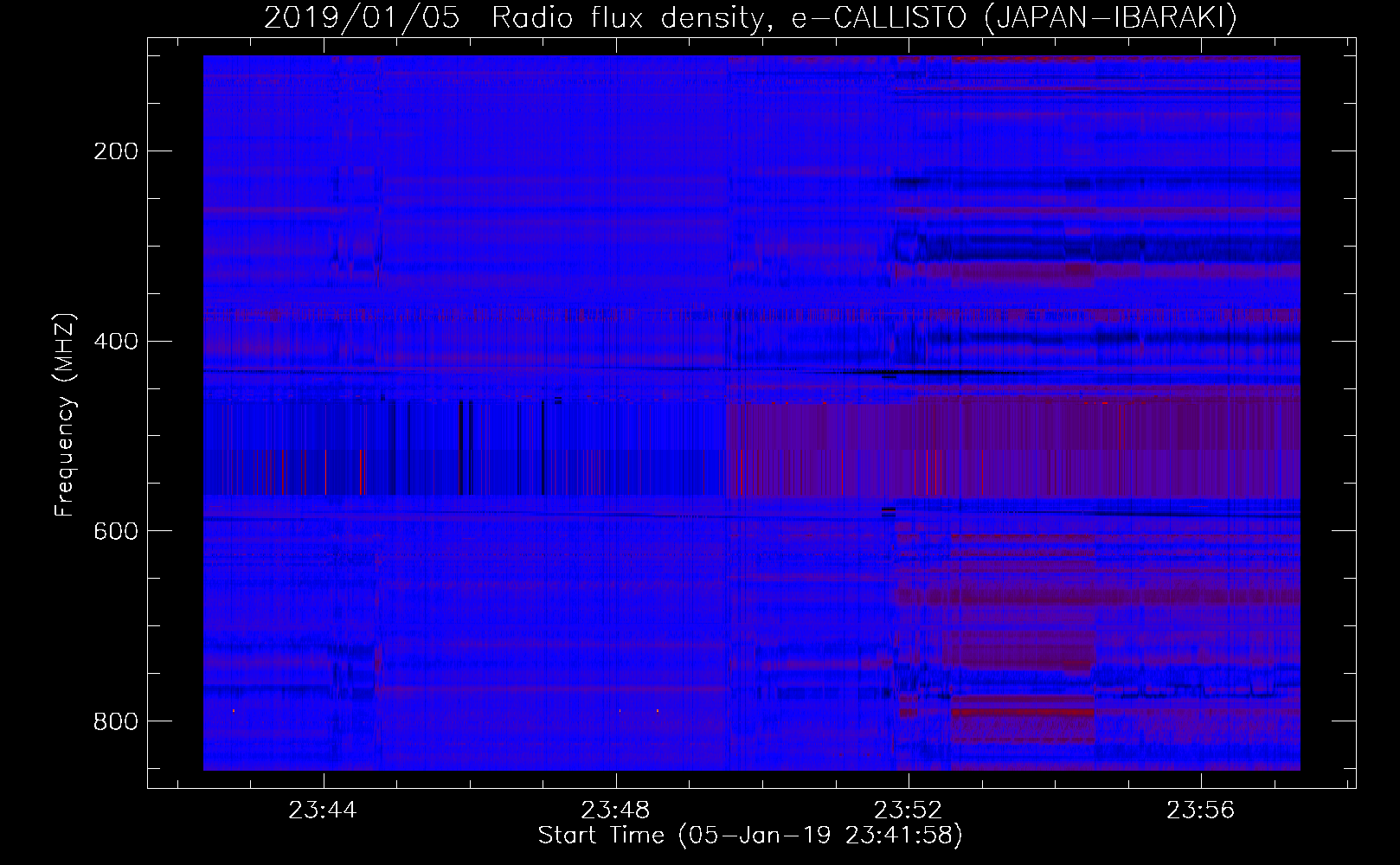Click the 23:44 time tick label
Image resolution: width=1400 pixels, height=865 pixels.
pyautogui.click(x=323, y=811)
